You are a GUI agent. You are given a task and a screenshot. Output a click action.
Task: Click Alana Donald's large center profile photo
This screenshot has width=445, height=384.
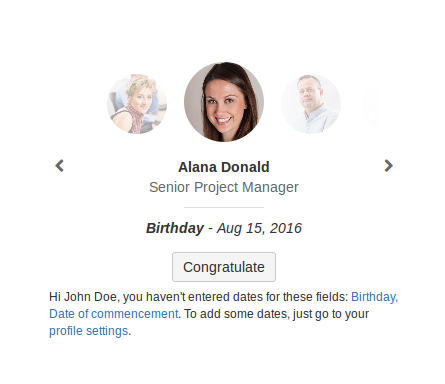click(x=224, y=102)
